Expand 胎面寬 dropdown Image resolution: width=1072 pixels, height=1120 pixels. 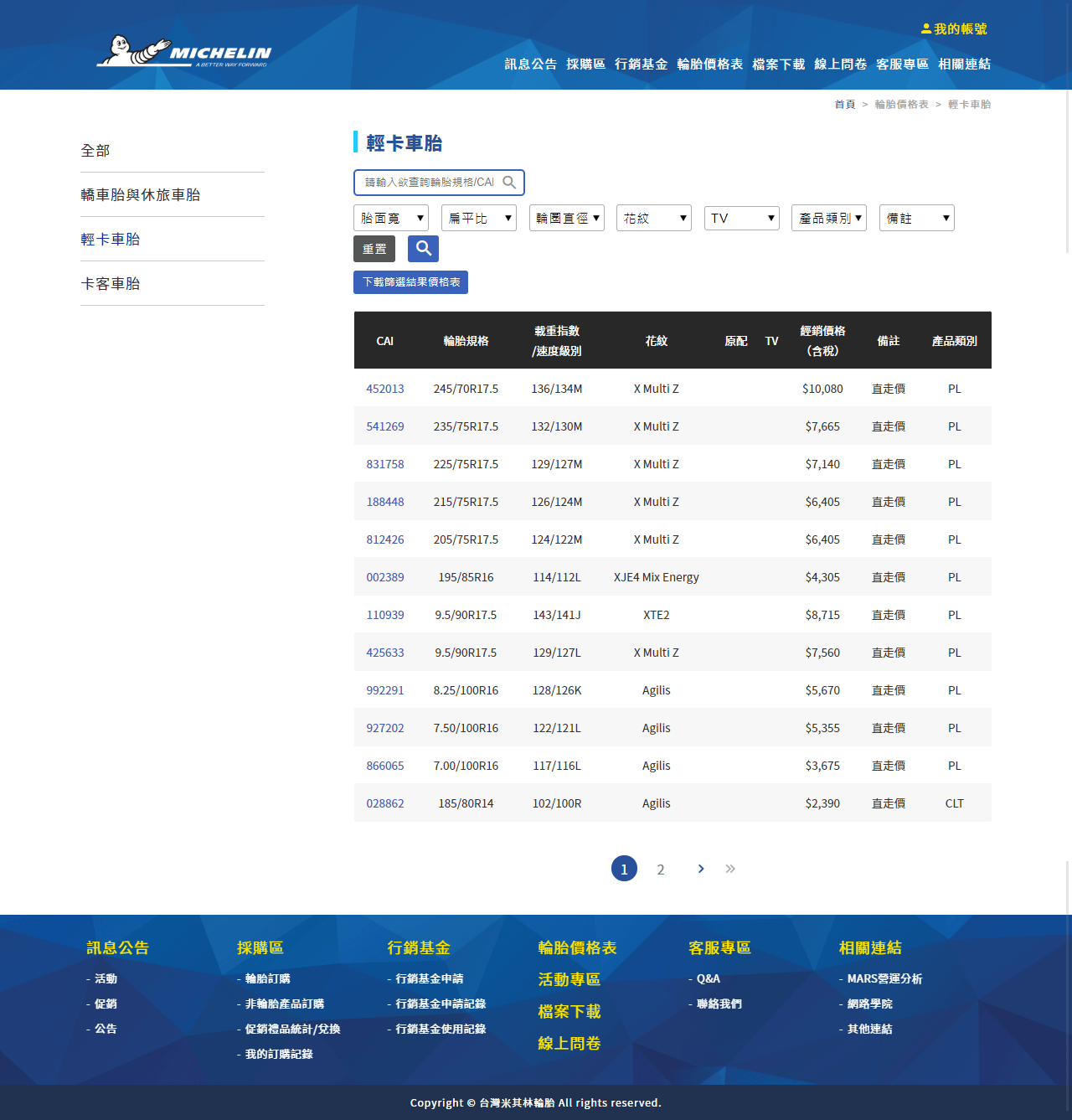pyautogui.click(x=391, y=218)
